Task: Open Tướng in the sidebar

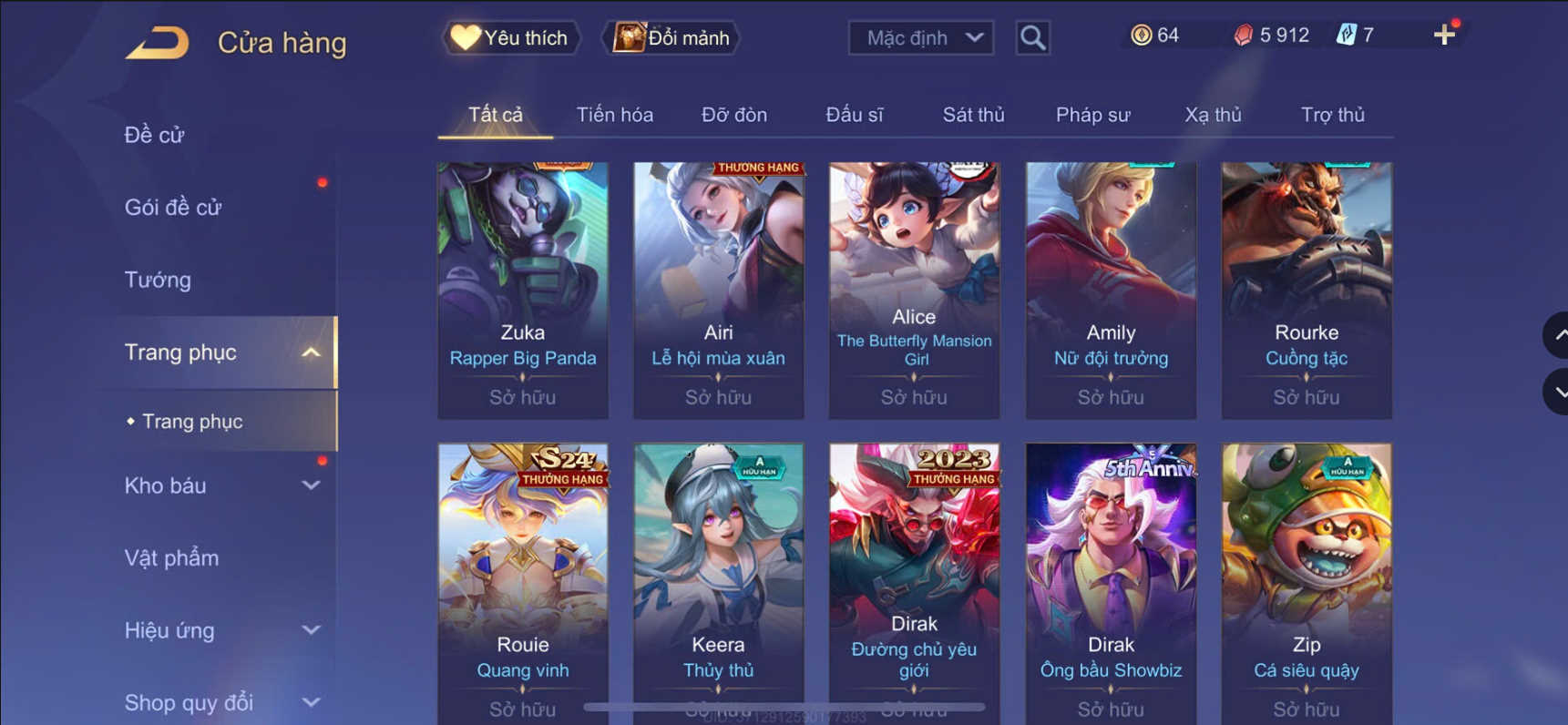Action: point(158,280)
